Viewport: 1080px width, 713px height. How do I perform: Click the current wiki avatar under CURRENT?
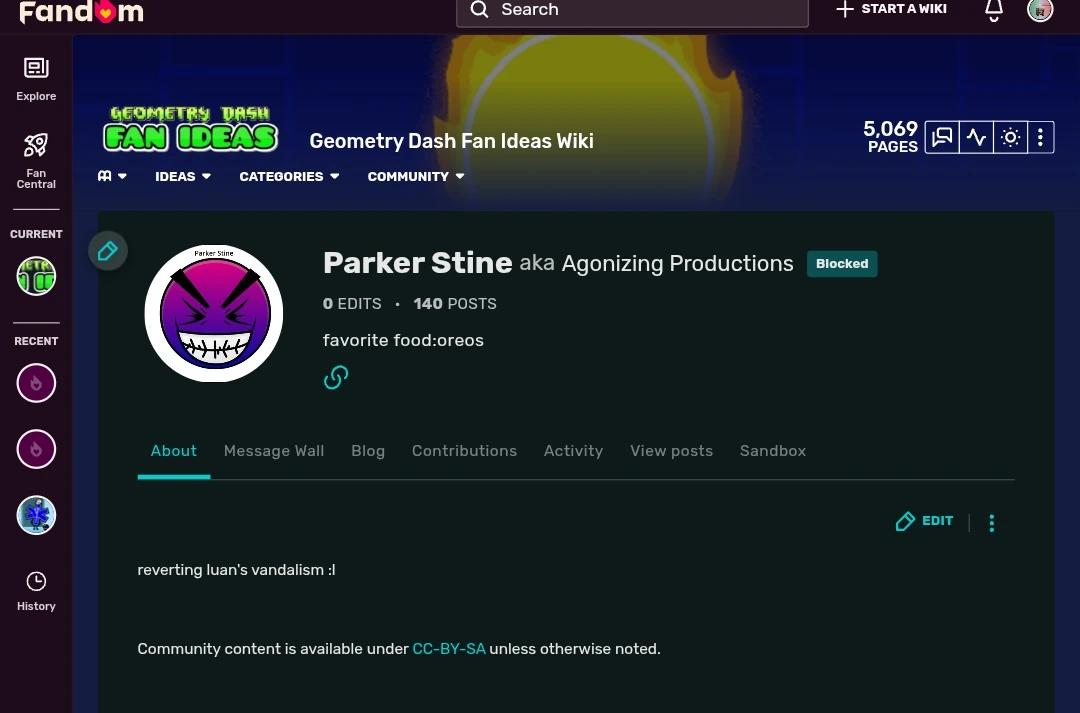(x=35, y=275)
